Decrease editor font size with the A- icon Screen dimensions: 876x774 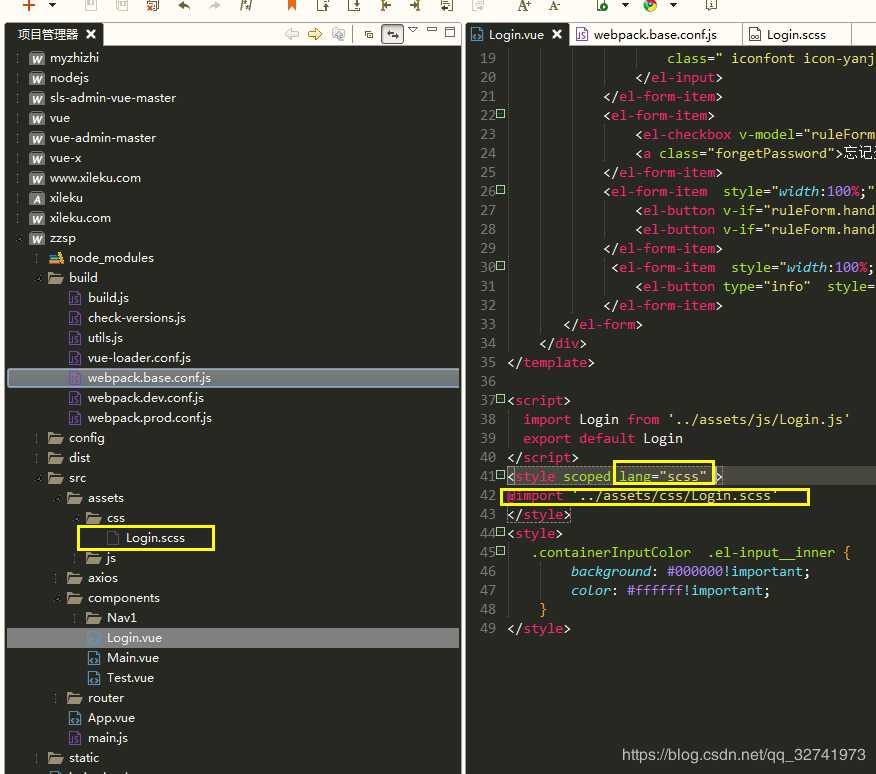click(x=554, y=6)
